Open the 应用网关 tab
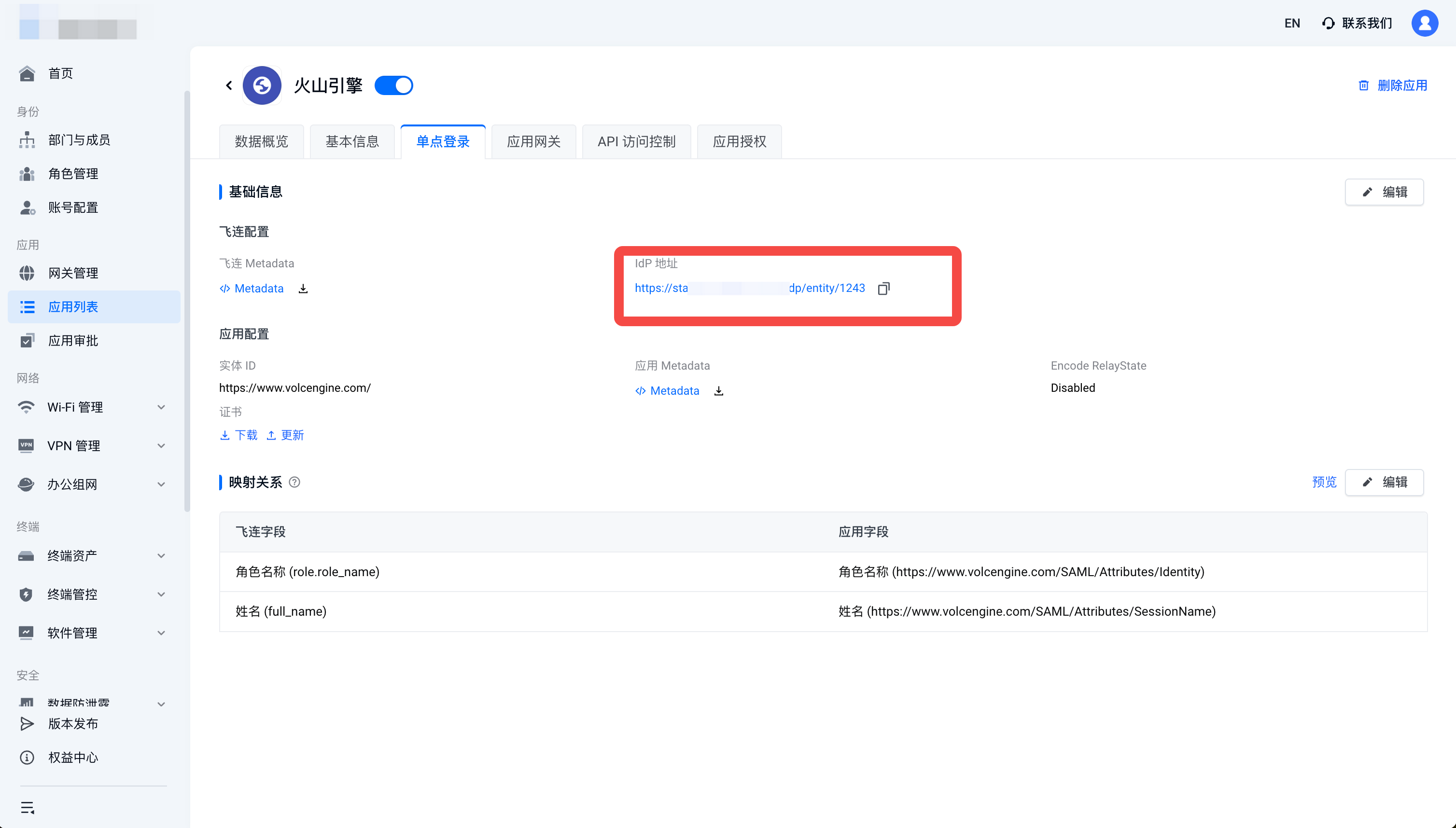 coord(534,141)
